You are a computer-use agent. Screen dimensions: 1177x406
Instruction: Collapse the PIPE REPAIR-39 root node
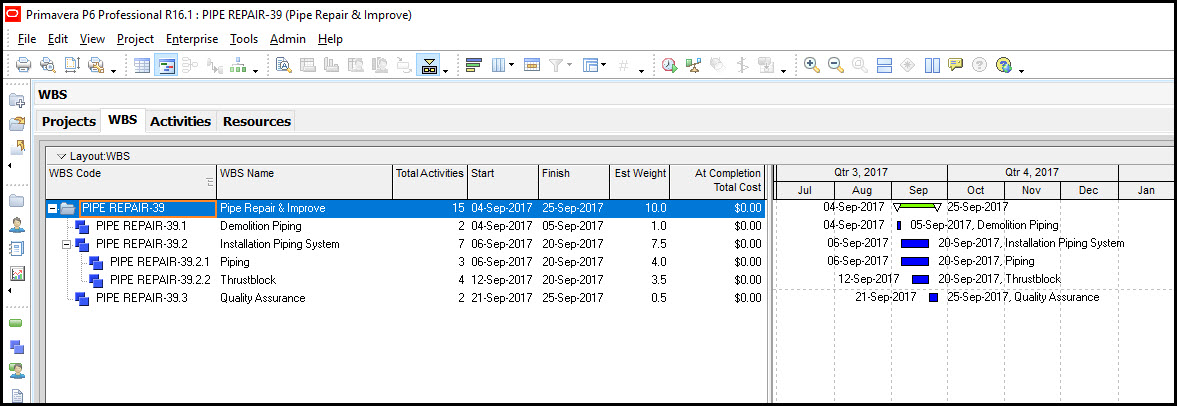[x=53, y=209]
